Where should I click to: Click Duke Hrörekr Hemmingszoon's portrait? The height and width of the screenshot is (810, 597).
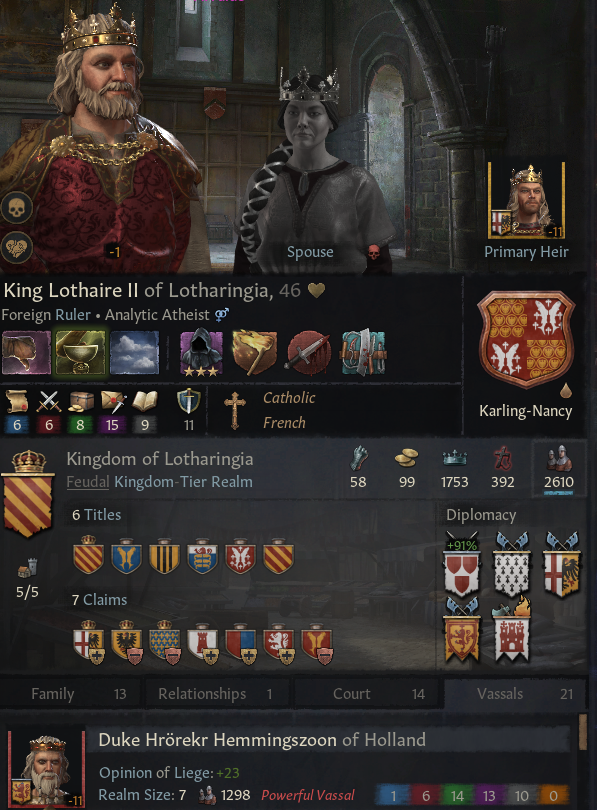coord(46,769)
